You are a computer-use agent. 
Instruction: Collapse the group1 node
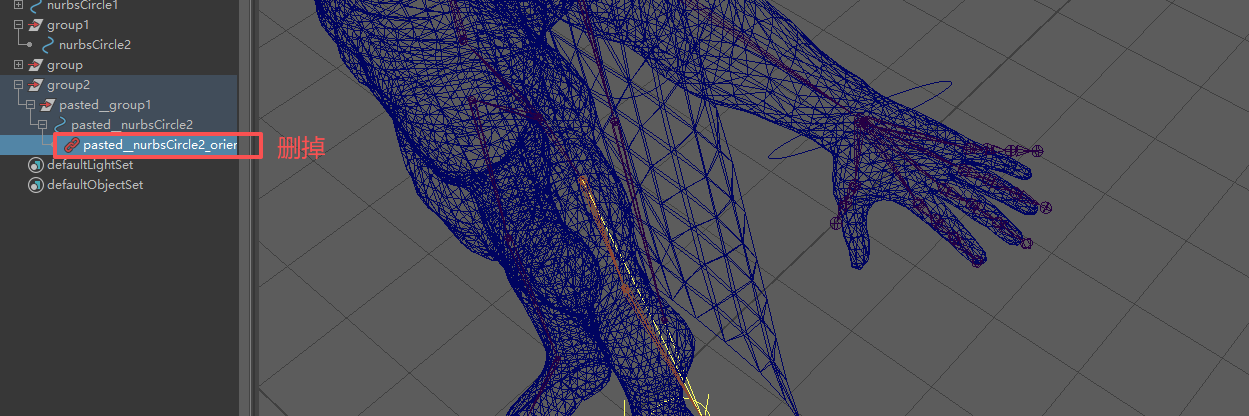pyautogui.click(x=18, y=25)
